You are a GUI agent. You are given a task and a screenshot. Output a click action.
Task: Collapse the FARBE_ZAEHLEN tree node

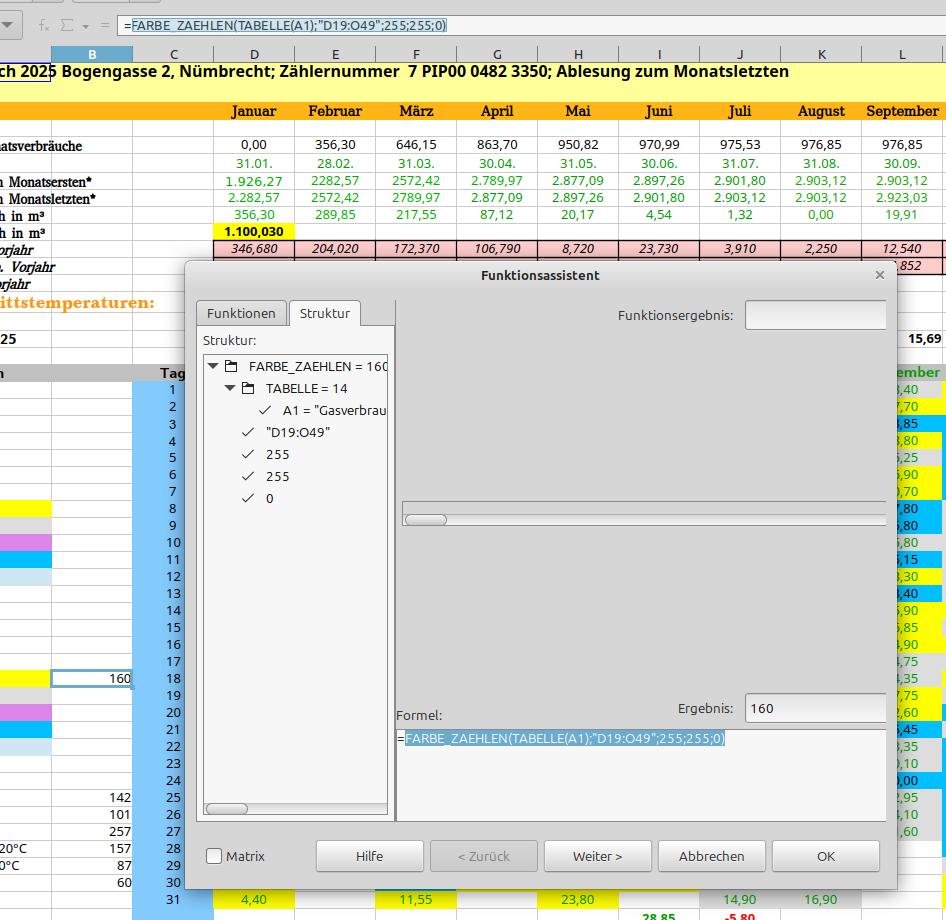tap(212, 367)
